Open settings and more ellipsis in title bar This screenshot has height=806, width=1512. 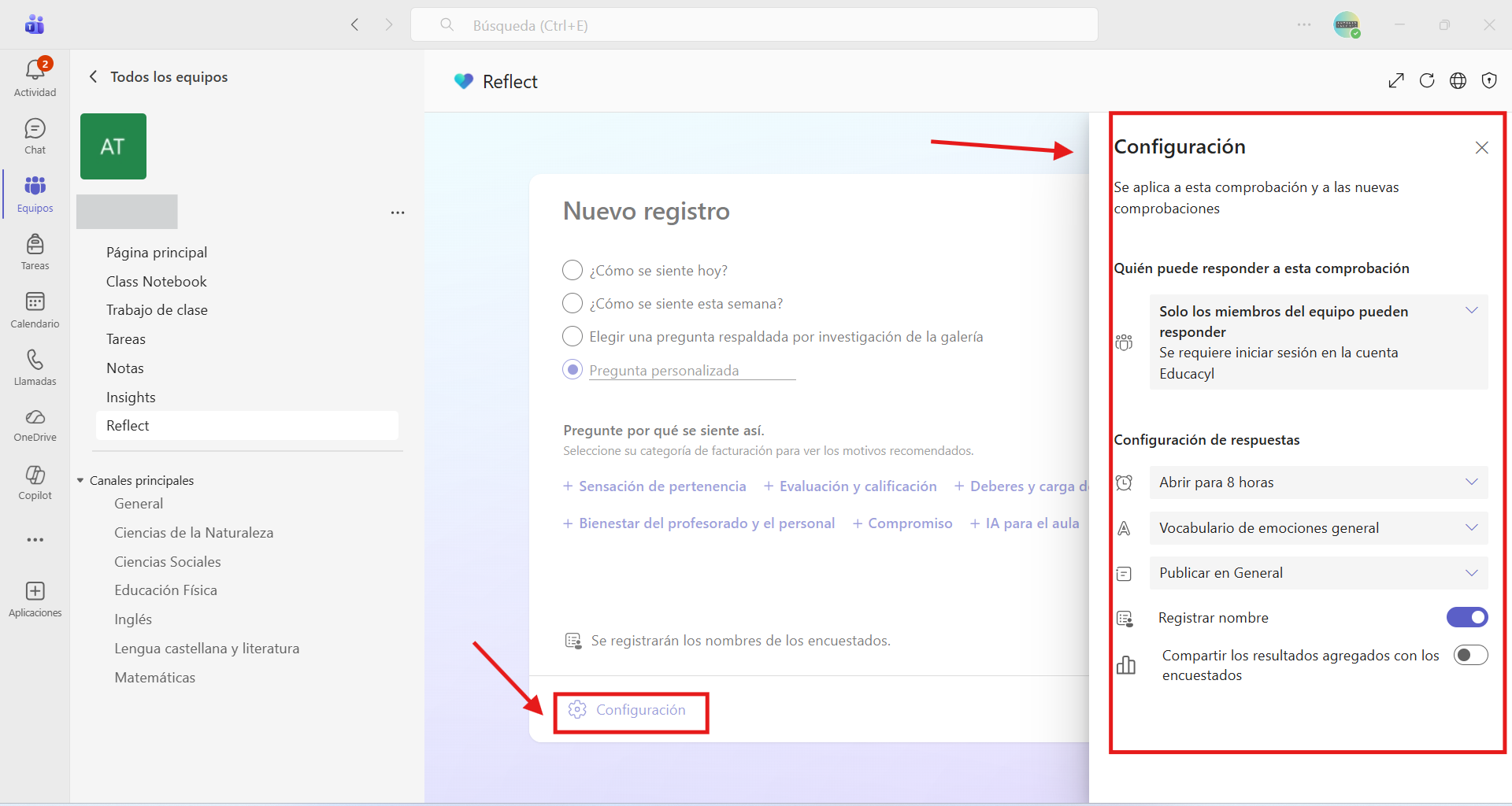point(1304,24)
